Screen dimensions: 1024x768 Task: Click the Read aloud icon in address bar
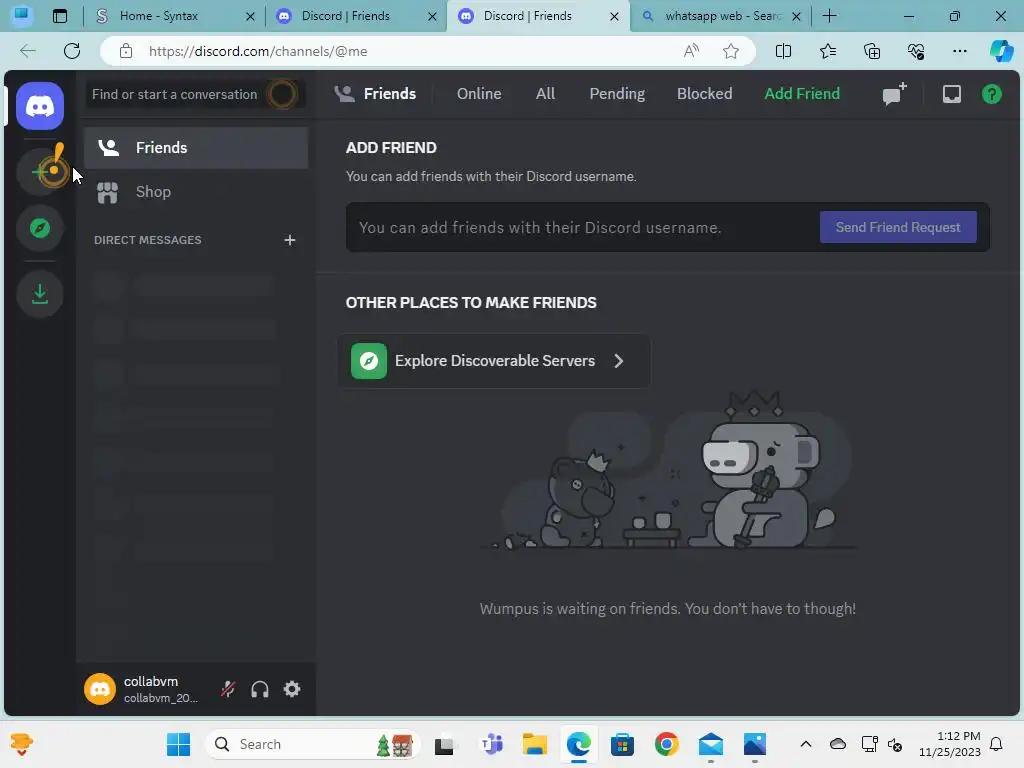(691, 51)
